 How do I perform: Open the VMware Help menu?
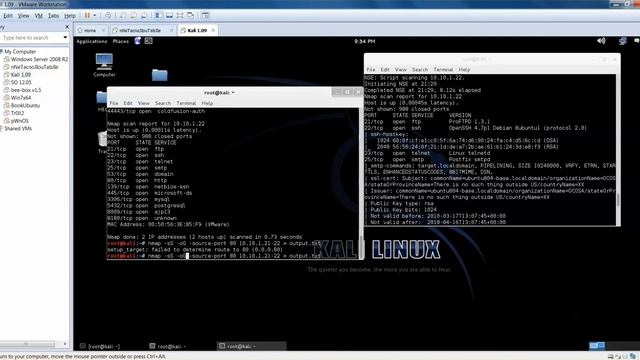pyautogui.click(x=70, y=16)
